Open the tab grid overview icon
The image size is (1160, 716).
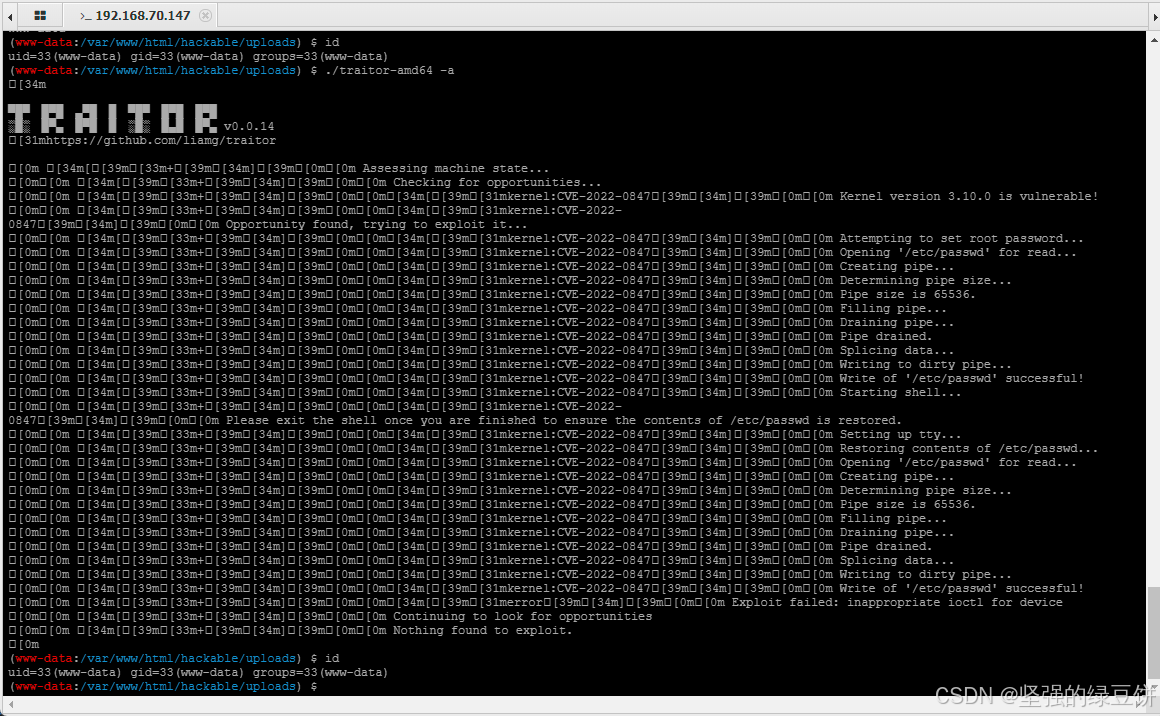point(40,15)
